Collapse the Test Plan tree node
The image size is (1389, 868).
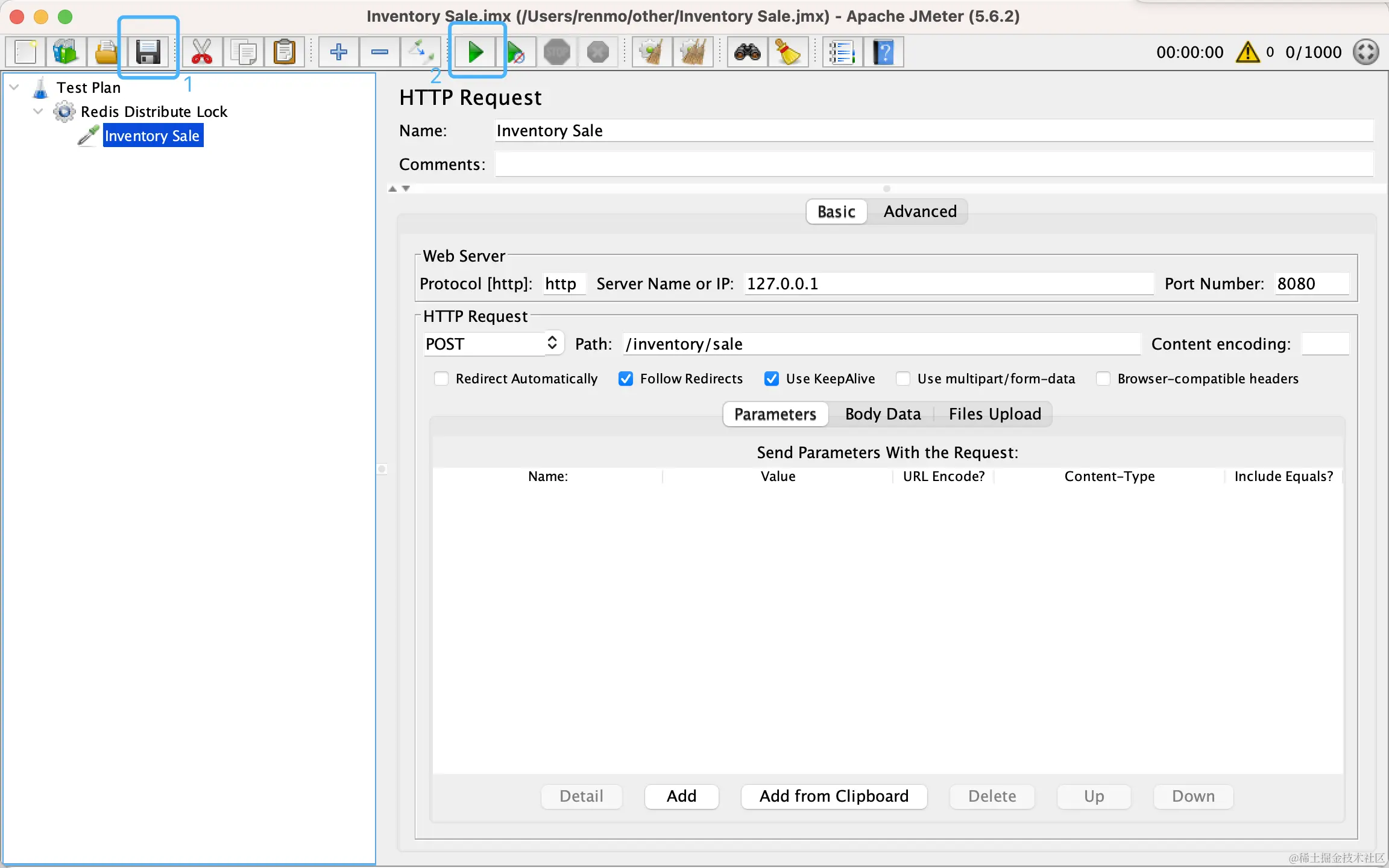pyautogui.click(x=14, y=87)
